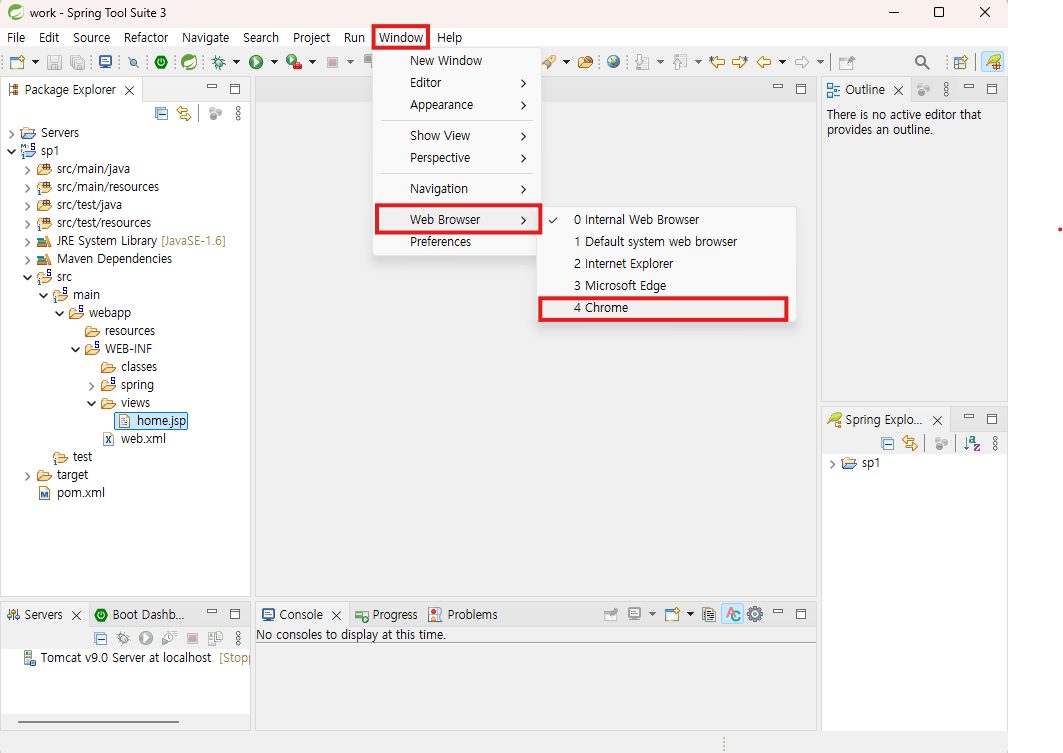The height and width of the screenshot is (753, 1063).
Task: Expand the Servers project node
Action: tap(12, 134)
